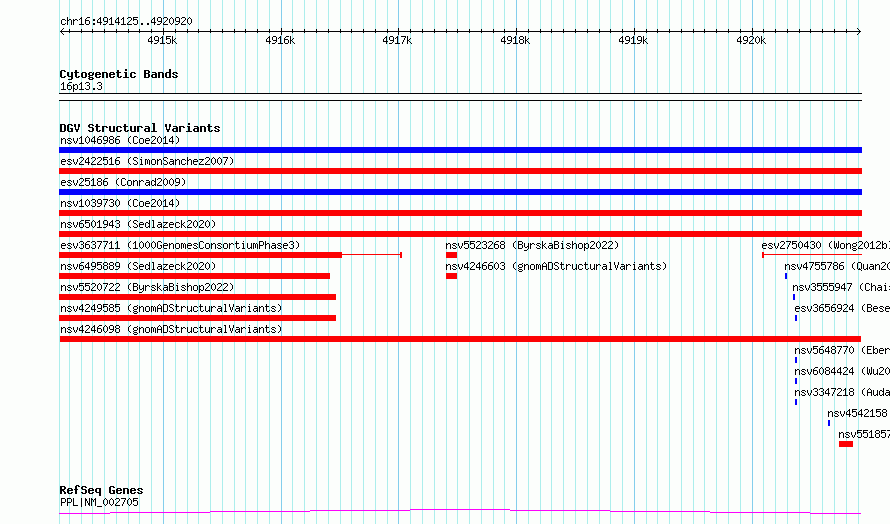Open nsv4246603 (gnomADStructuralVariants) label
This screenshot has width=890, height=524.
(556, 266)
